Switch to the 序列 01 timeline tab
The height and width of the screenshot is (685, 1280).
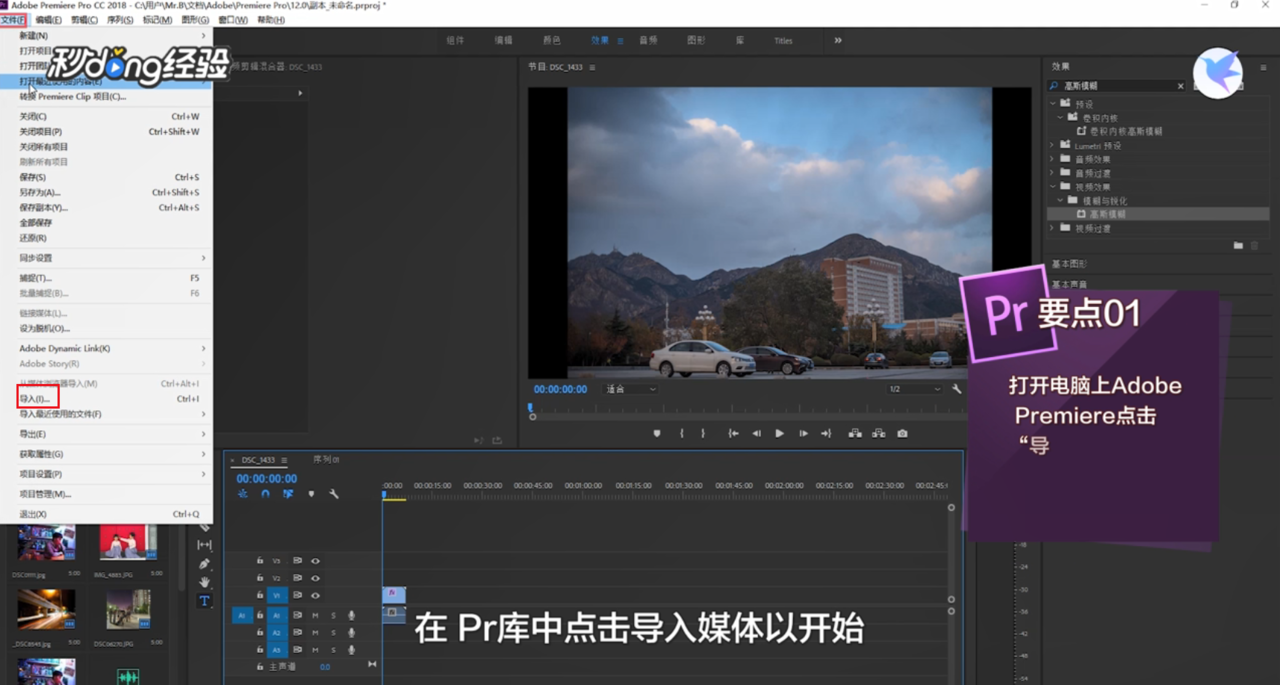click(x=327, y=460)
